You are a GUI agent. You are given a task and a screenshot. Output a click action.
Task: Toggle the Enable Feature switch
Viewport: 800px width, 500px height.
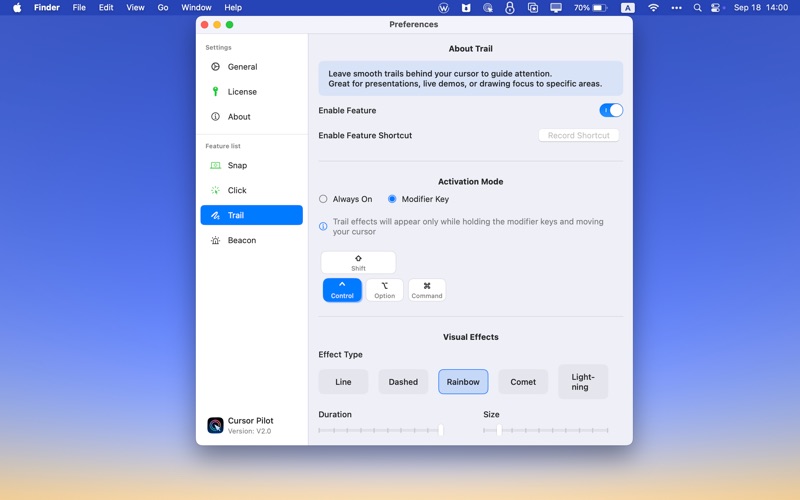611,110
